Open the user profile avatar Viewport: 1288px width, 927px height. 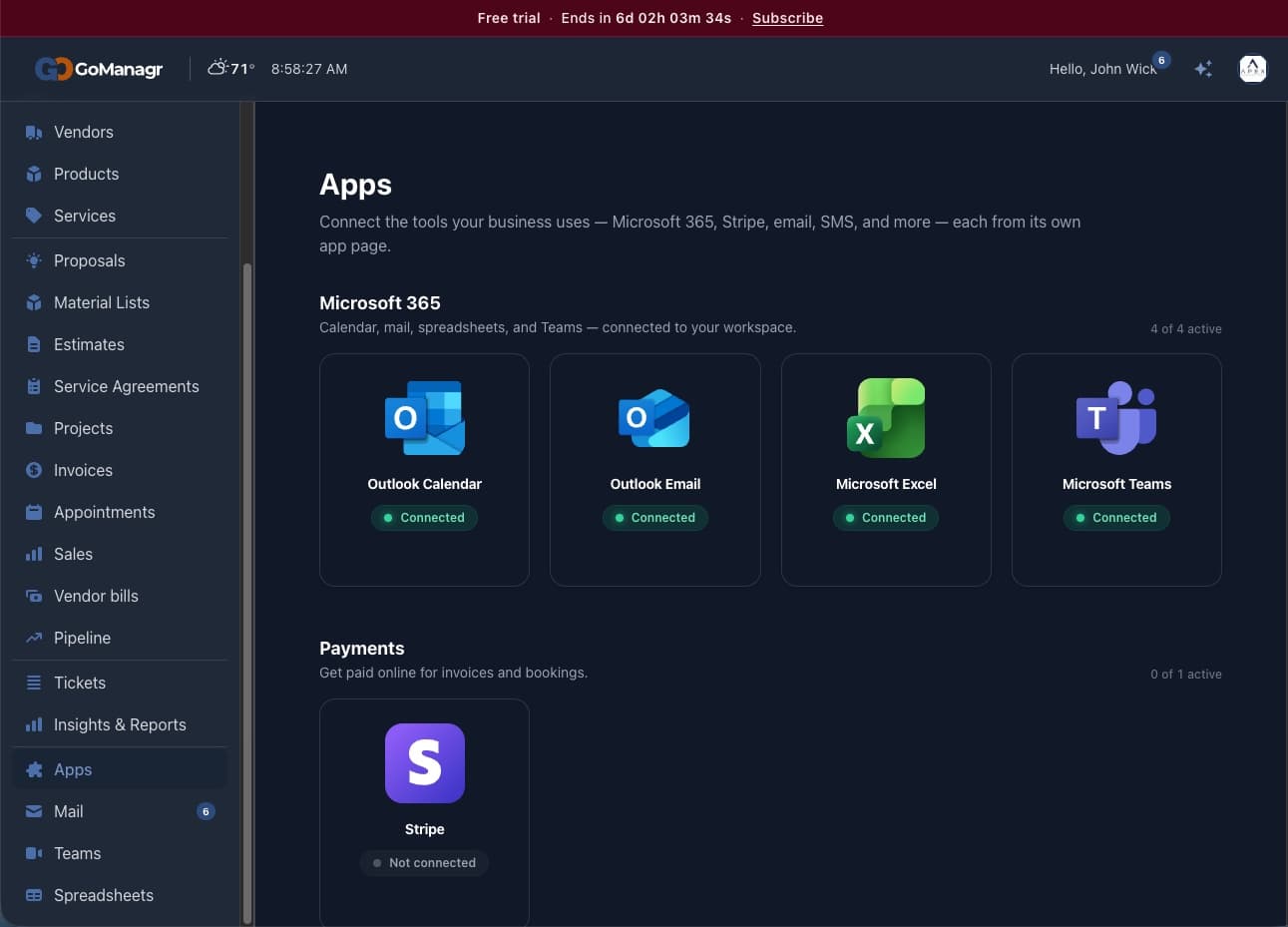(1252, 69)
